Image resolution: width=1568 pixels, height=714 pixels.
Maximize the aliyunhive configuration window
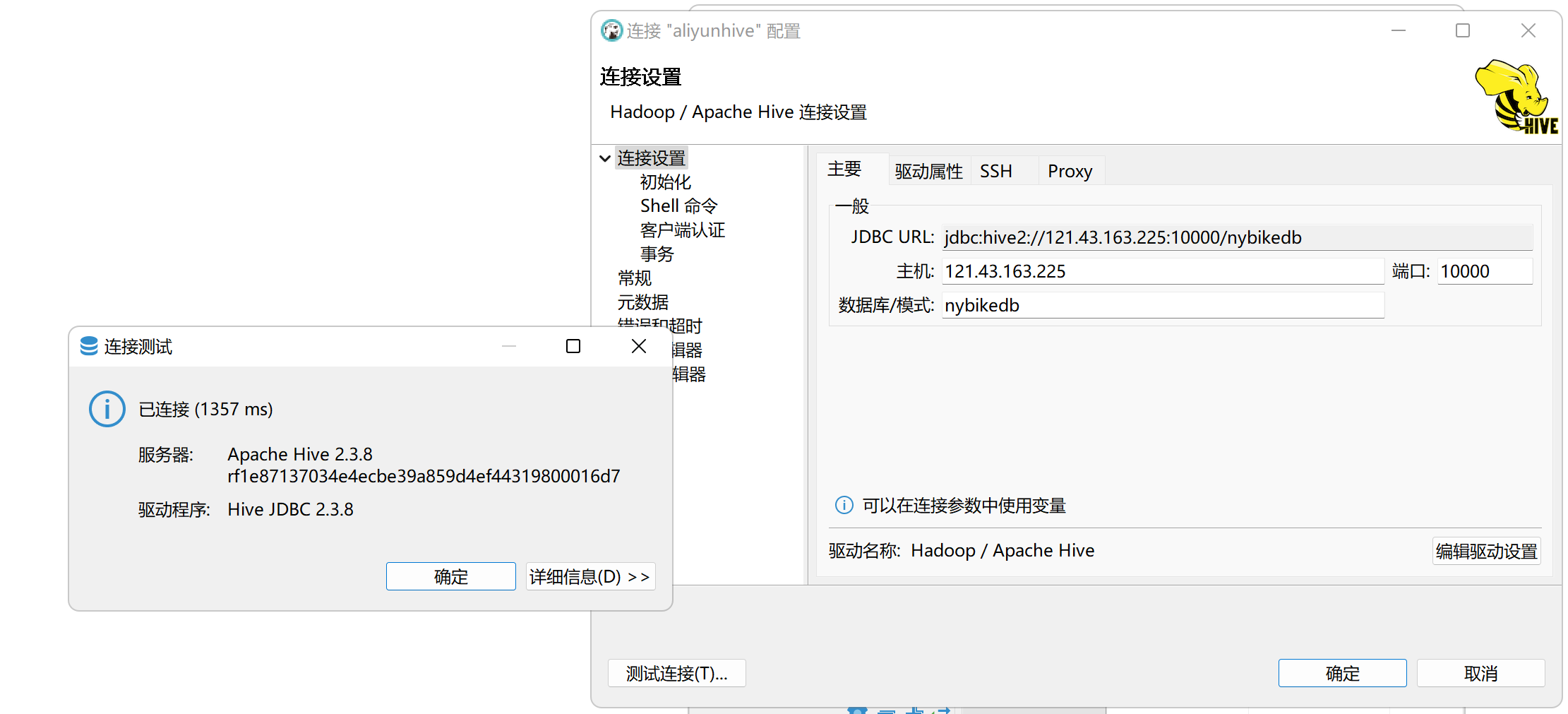tap(1463, 30)
